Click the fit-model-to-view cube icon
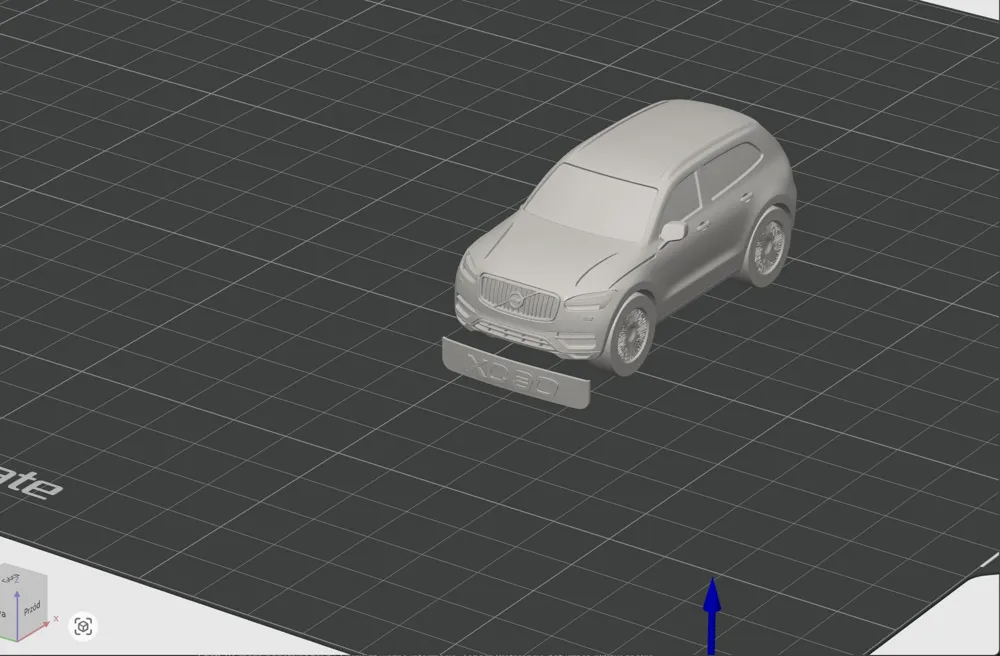This screenshot has height=656, width=1000. (x=84, y=626)
